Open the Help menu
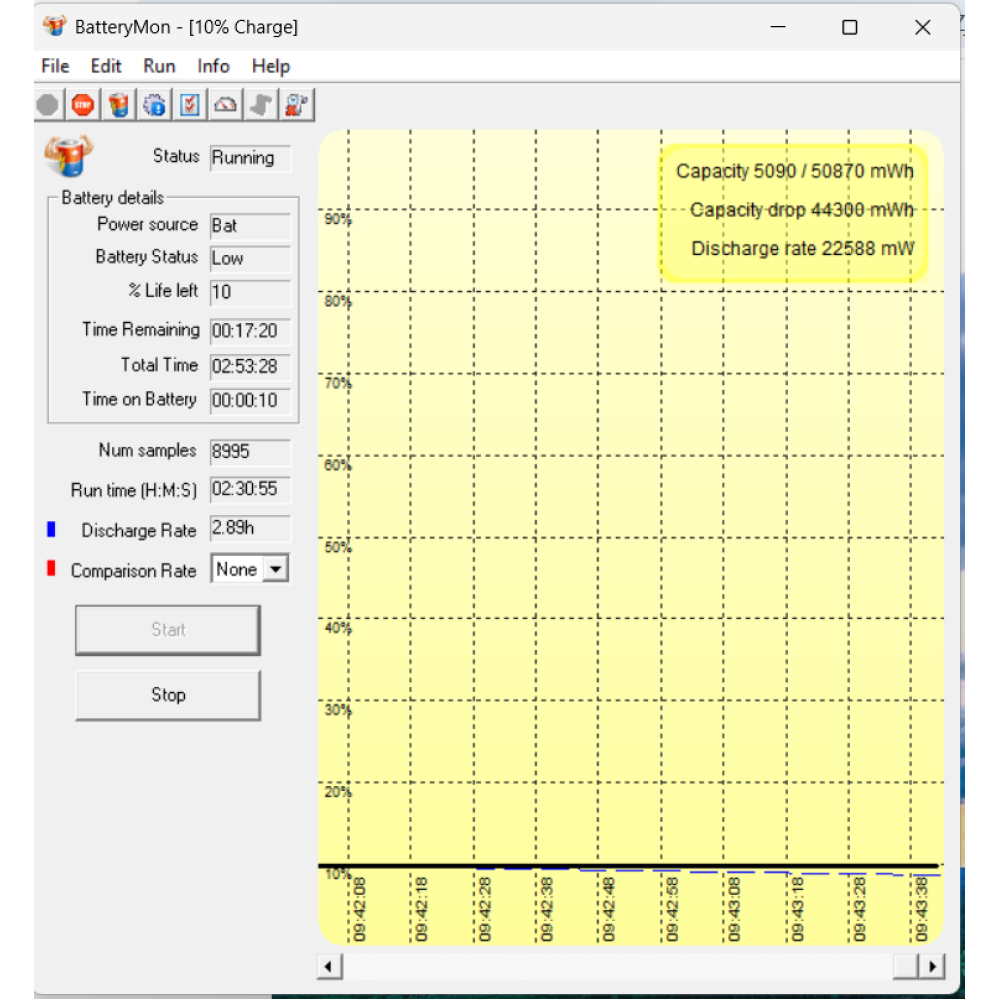The image size is (1000, 1000). (270, 66)
